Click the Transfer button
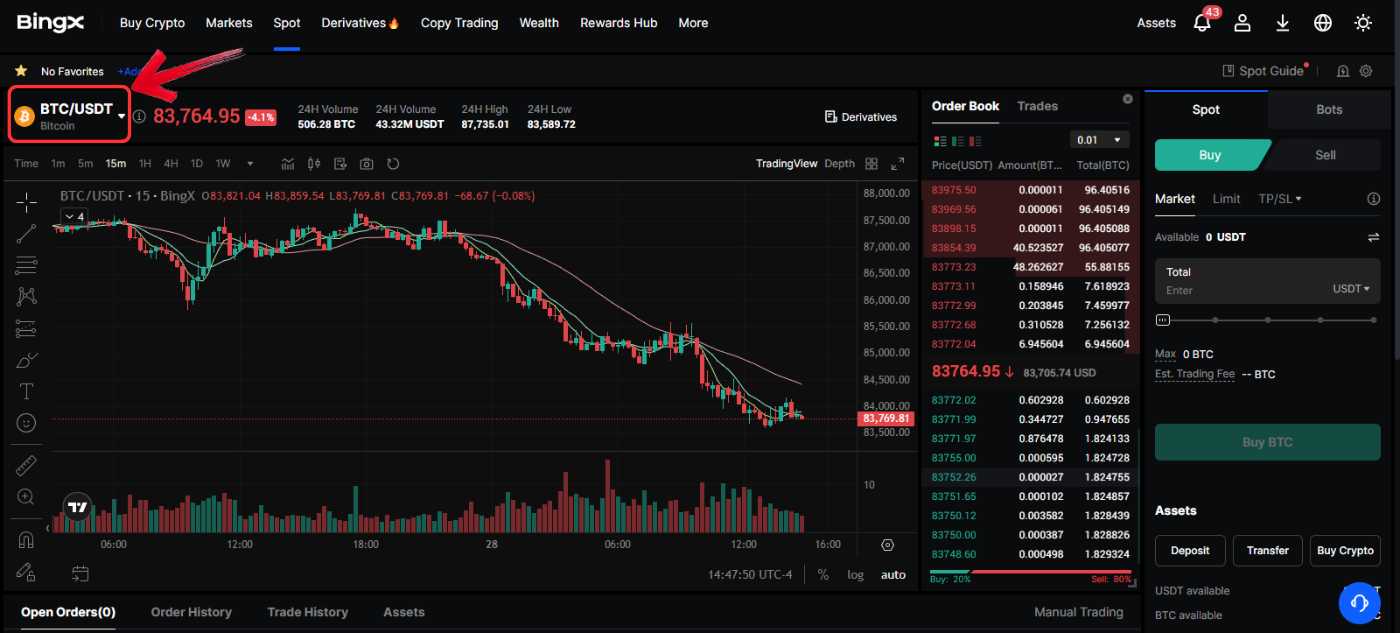The height and width of the screenshot is (633, 1400). (x=1268, y=550)
